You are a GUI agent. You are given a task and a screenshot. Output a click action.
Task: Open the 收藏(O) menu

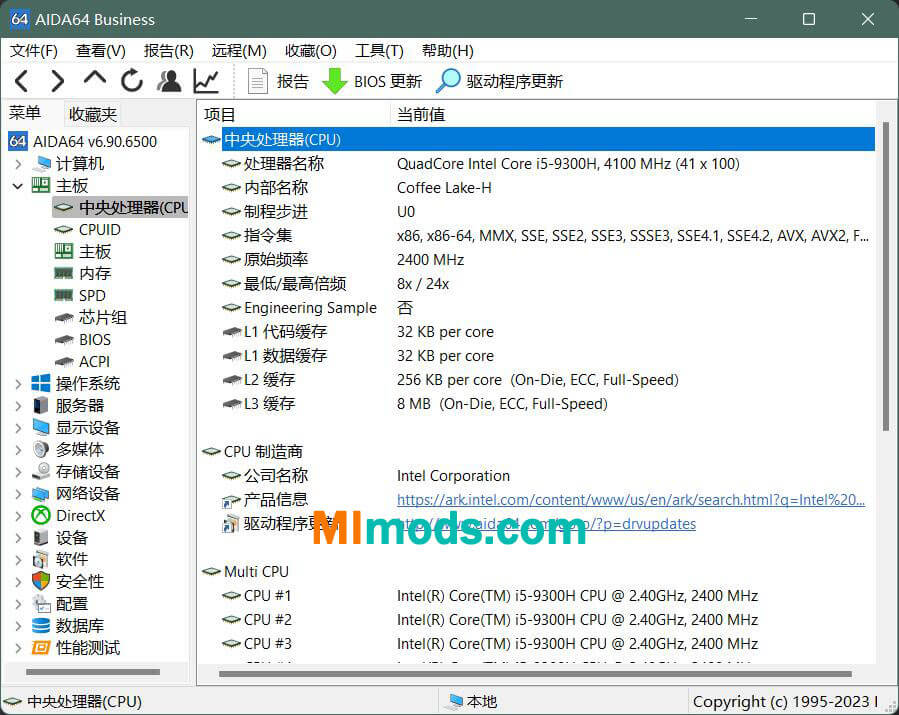coord(310,51)
